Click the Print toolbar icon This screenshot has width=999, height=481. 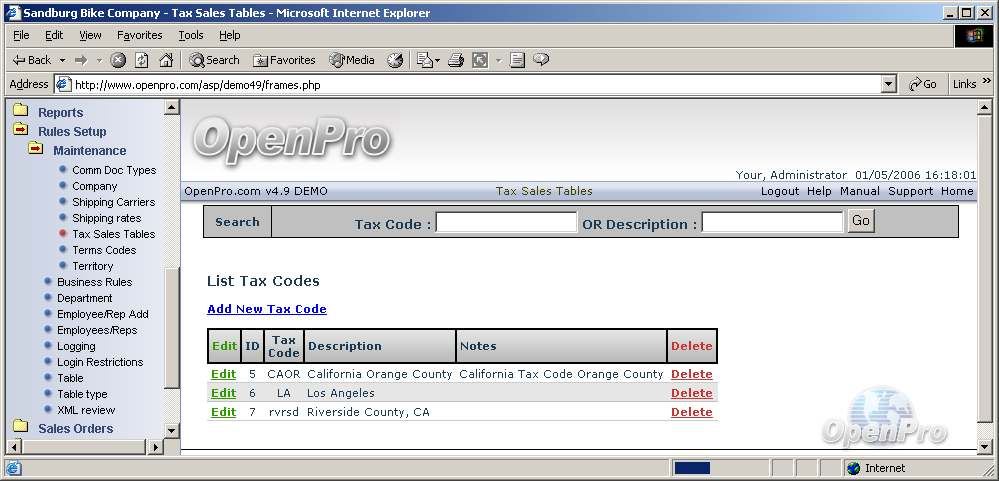[x=455, y=60]
